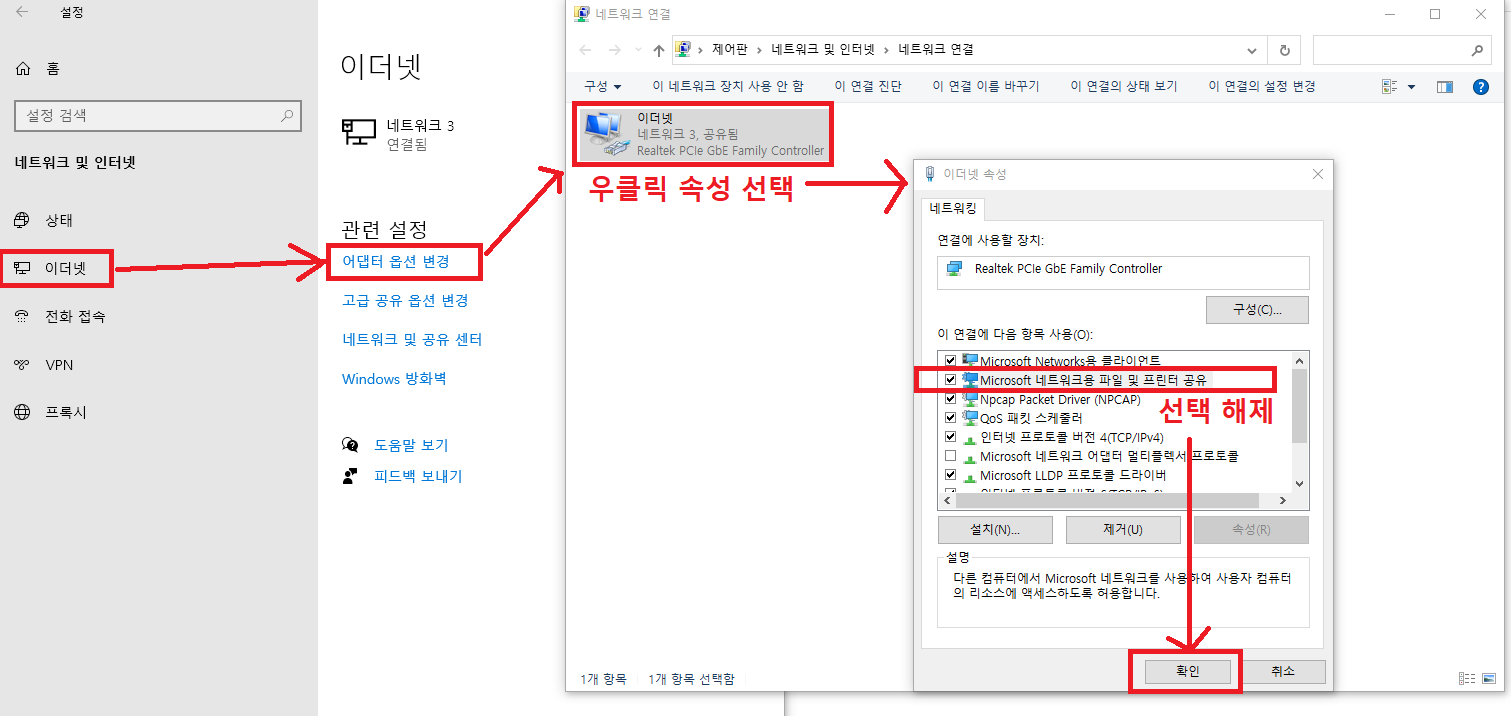Click 네트워크 연결 breadcrumb in address bar
Viewport: 1511px width, 716px height.
936,50
